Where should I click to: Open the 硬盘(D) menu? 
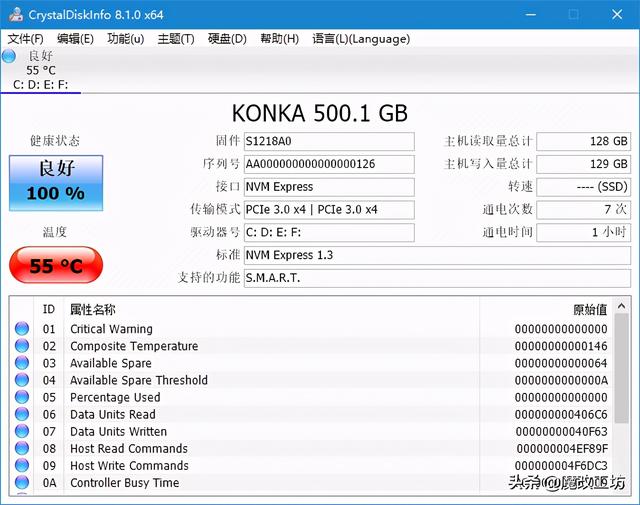pyautogui.click(x=227, y=39)
